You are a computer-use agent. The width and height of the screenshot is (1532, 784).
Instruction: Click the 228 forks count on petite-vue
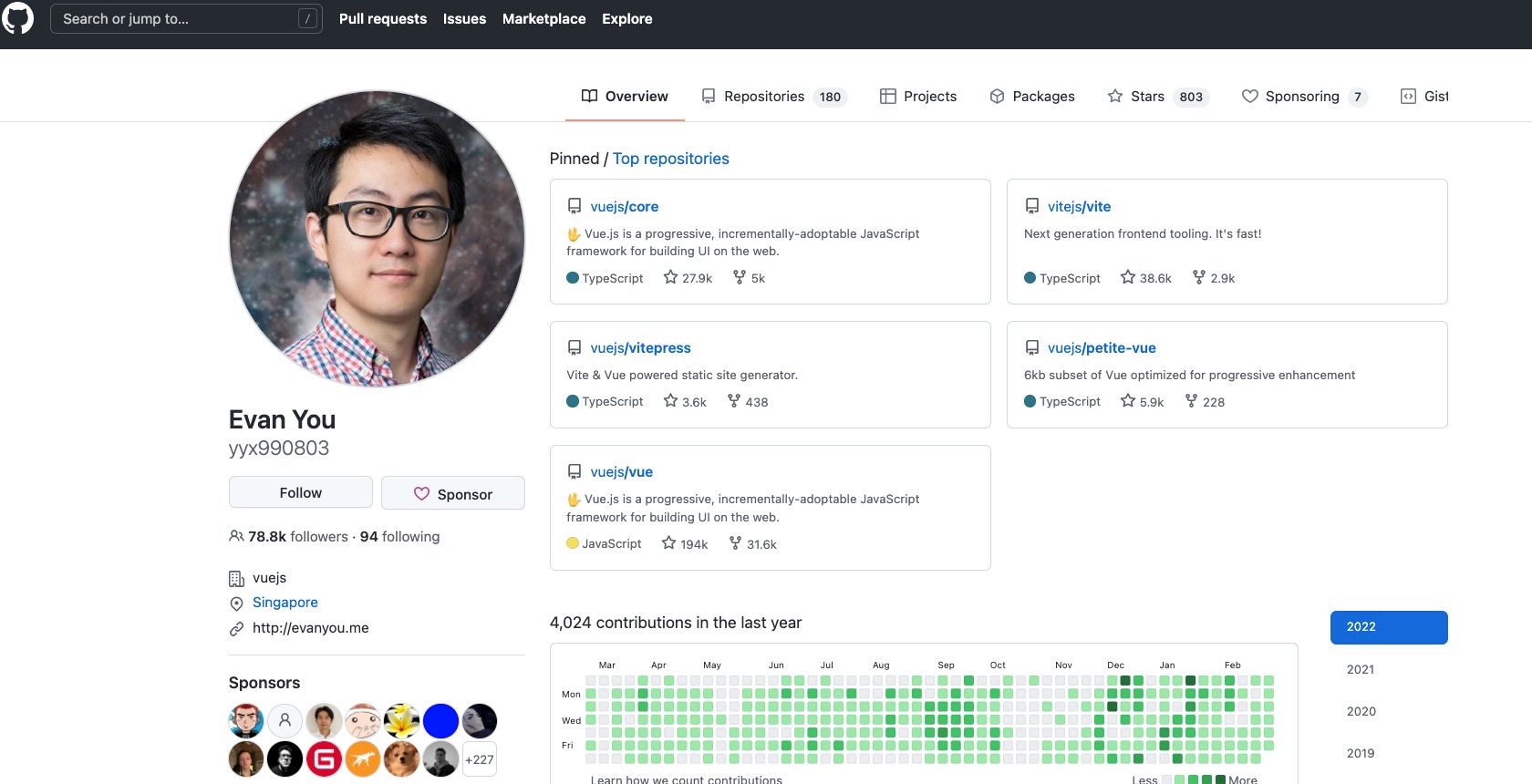(1205, 402)
